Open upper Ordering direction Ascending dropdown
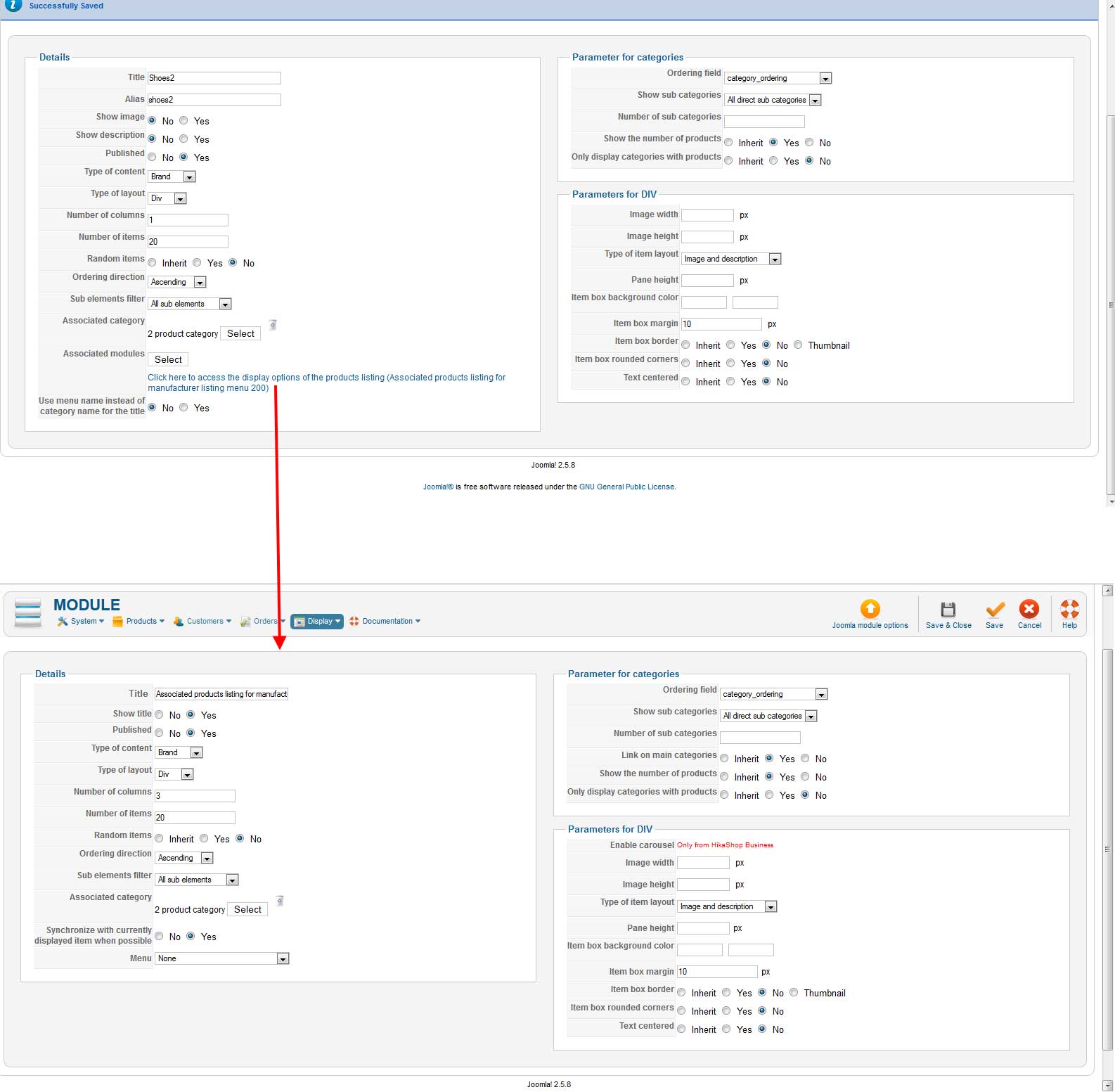The image size is (1115, 1092). (177, 282)
